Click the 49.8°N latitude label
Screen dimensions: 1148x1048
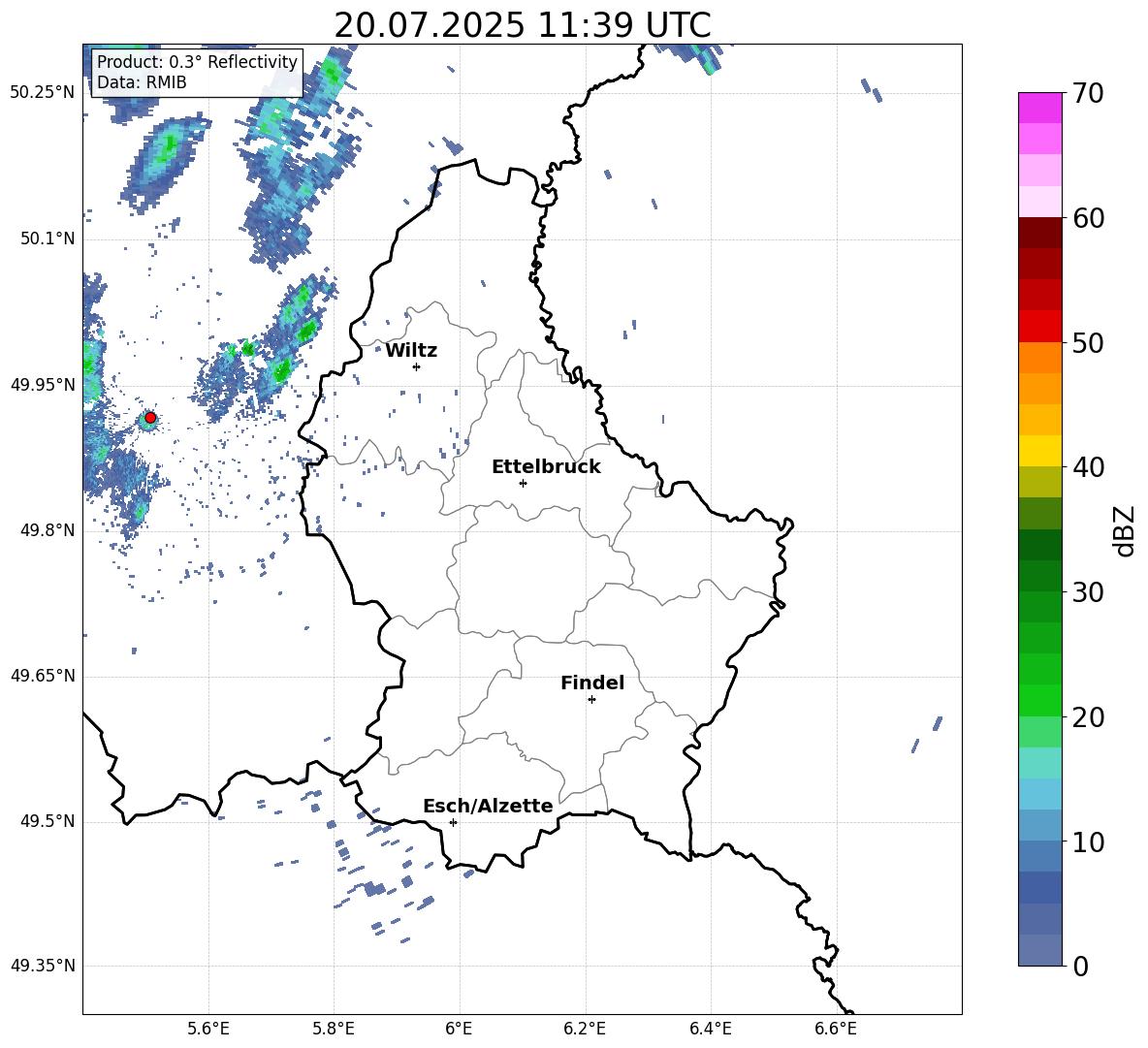(47, 530)
